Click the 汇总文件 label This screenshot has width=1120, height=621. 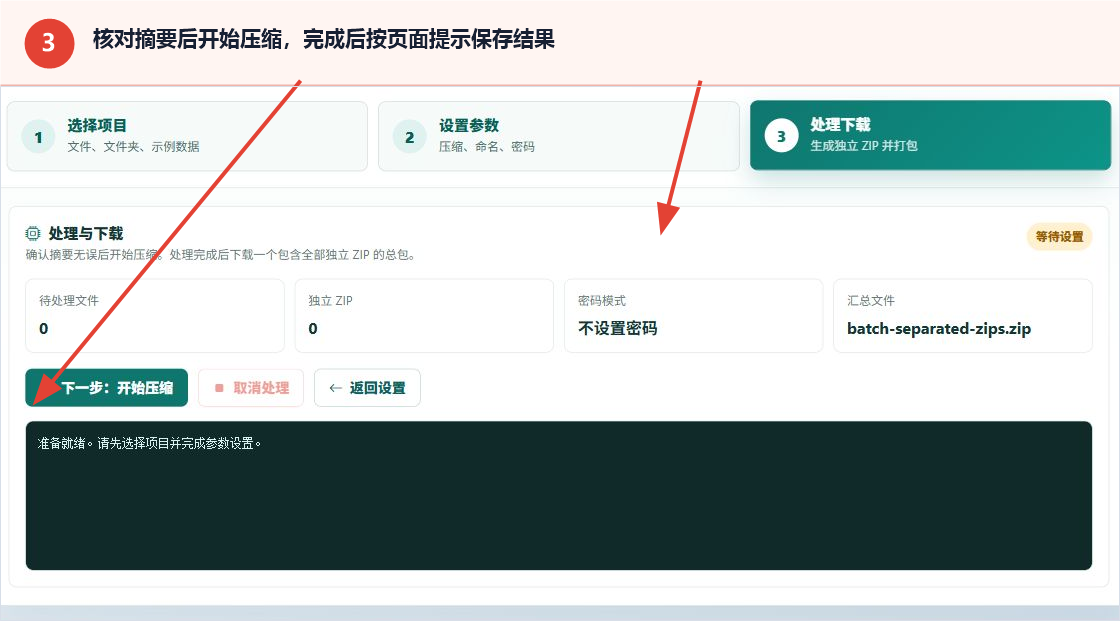pos(871,301)
